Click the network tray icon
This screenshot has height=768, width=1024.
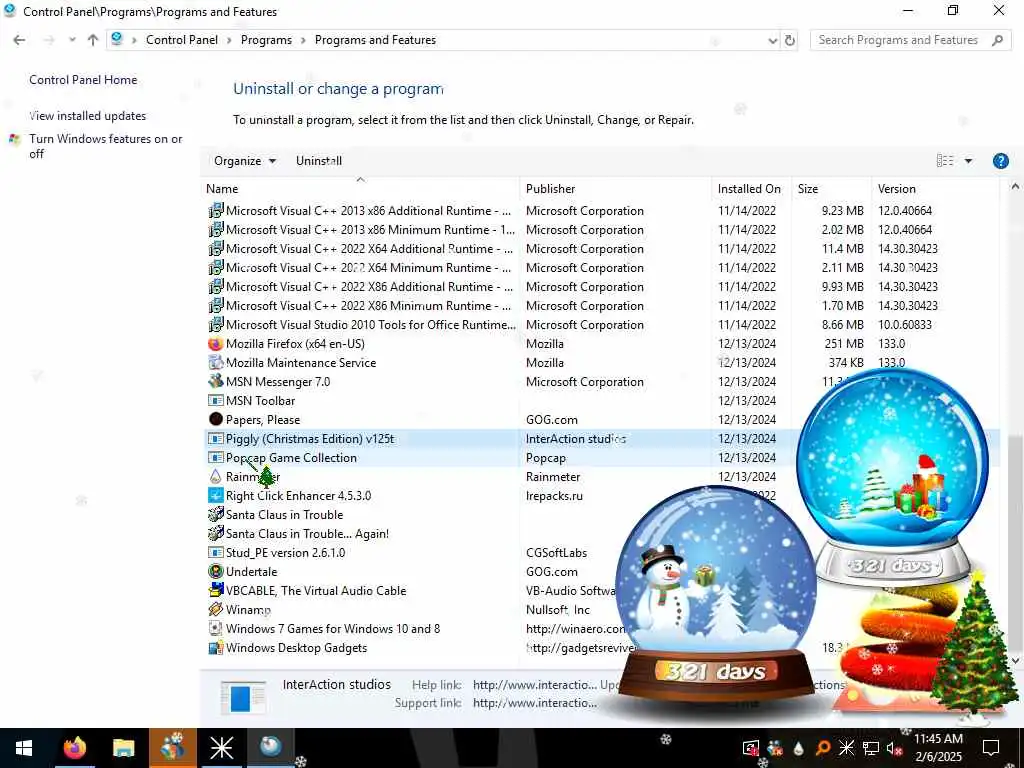tap(870, 748)
